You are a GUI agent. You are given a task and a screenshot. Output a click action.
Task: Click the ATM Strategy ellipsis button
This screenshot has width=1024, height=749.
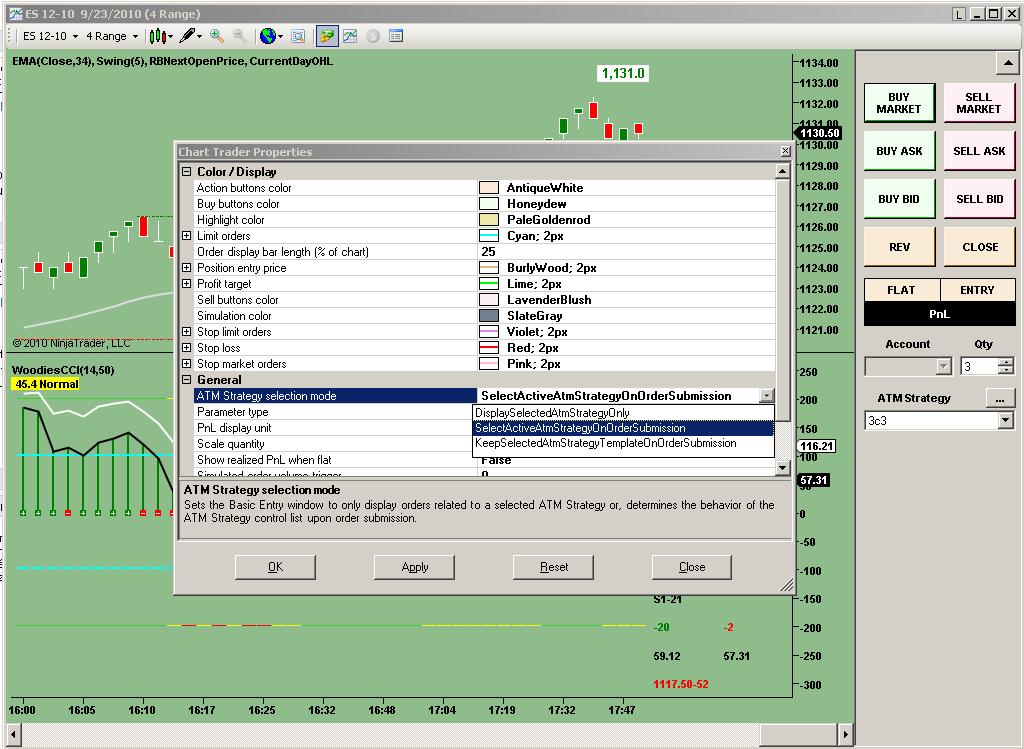(1000, 398)
